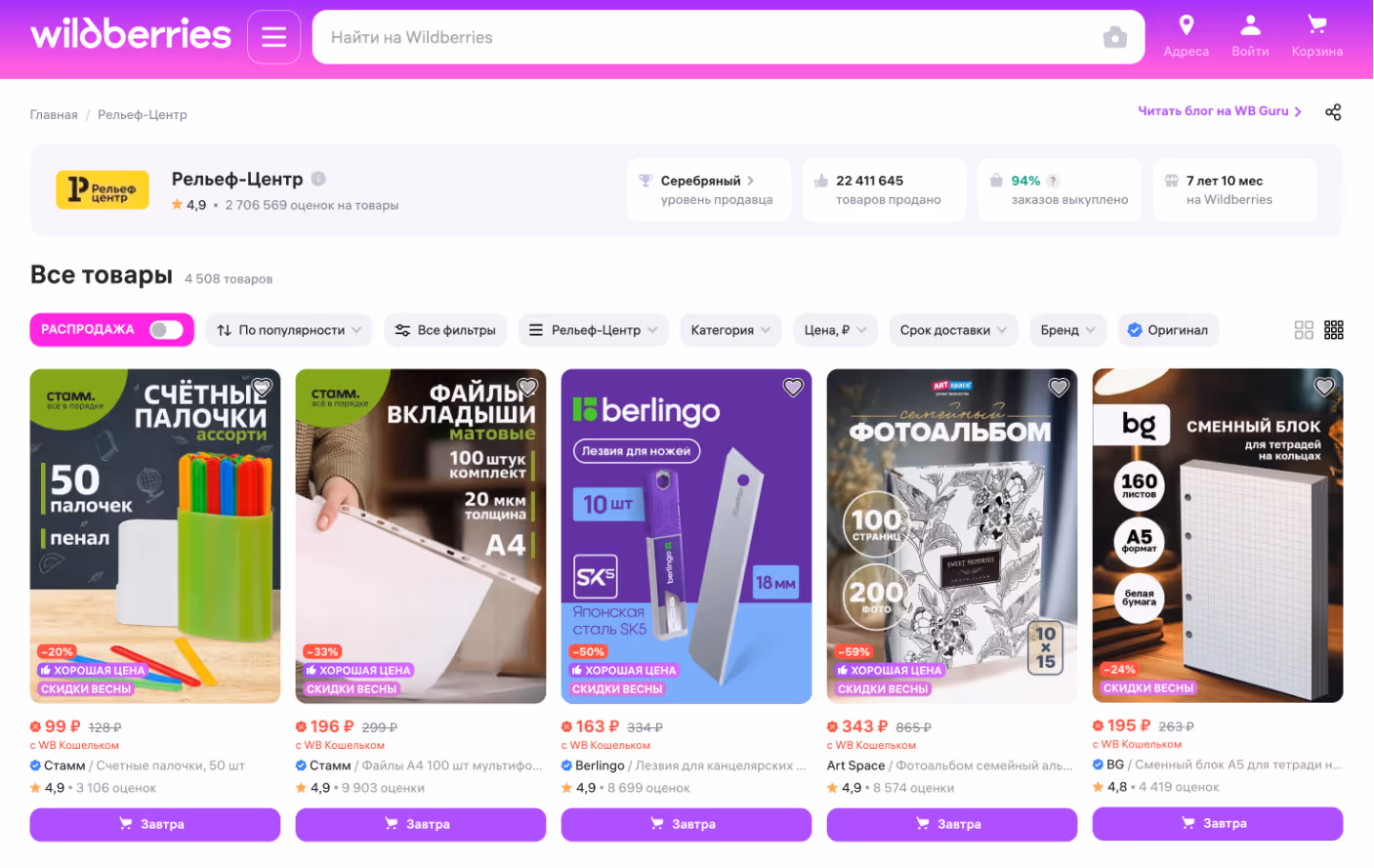Go to Главная breadcrumb
This screenshot has width=1374, height=868.
[54, 114]
